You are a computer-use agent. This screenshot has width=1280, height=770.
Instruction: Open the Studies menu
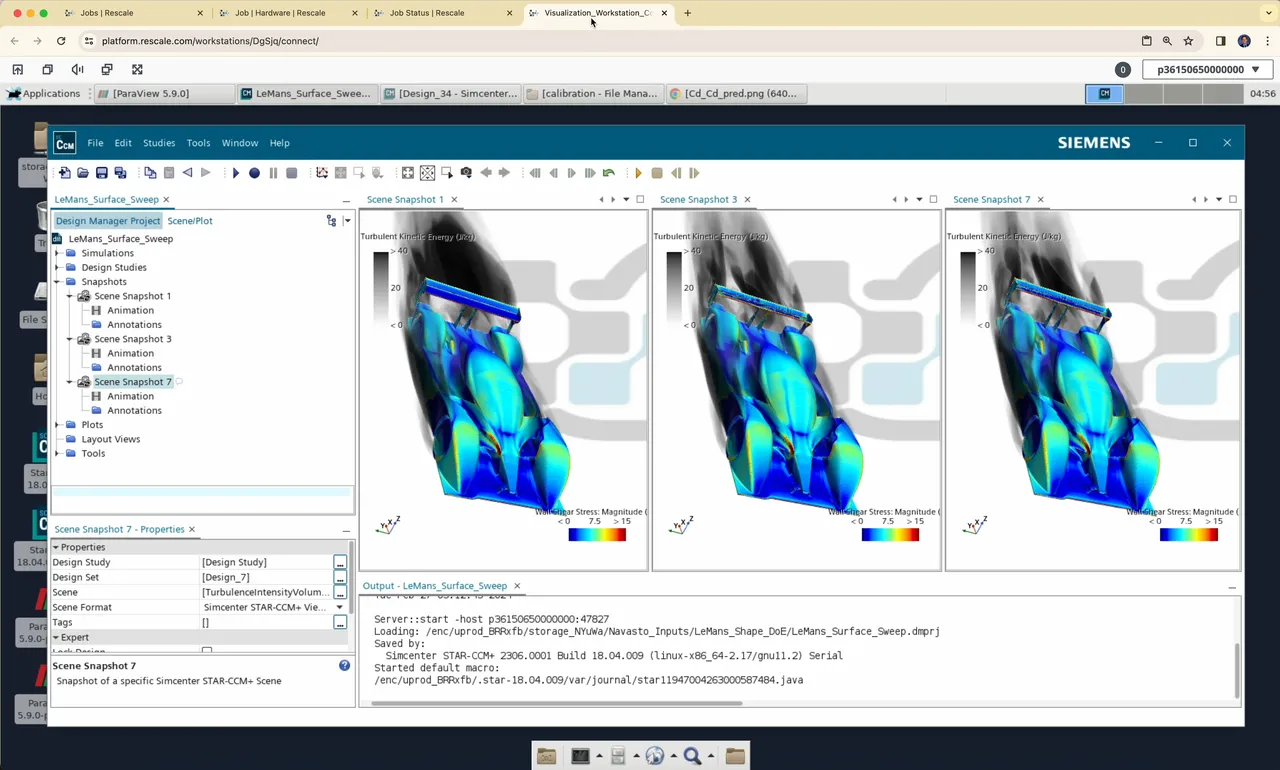[159, 143]
